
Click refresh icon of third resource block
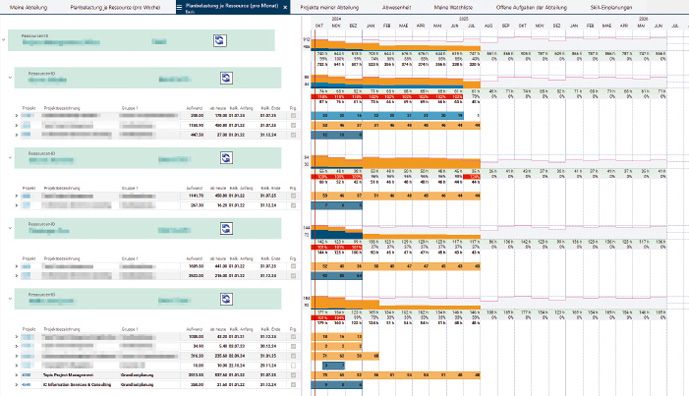point(226,158)
